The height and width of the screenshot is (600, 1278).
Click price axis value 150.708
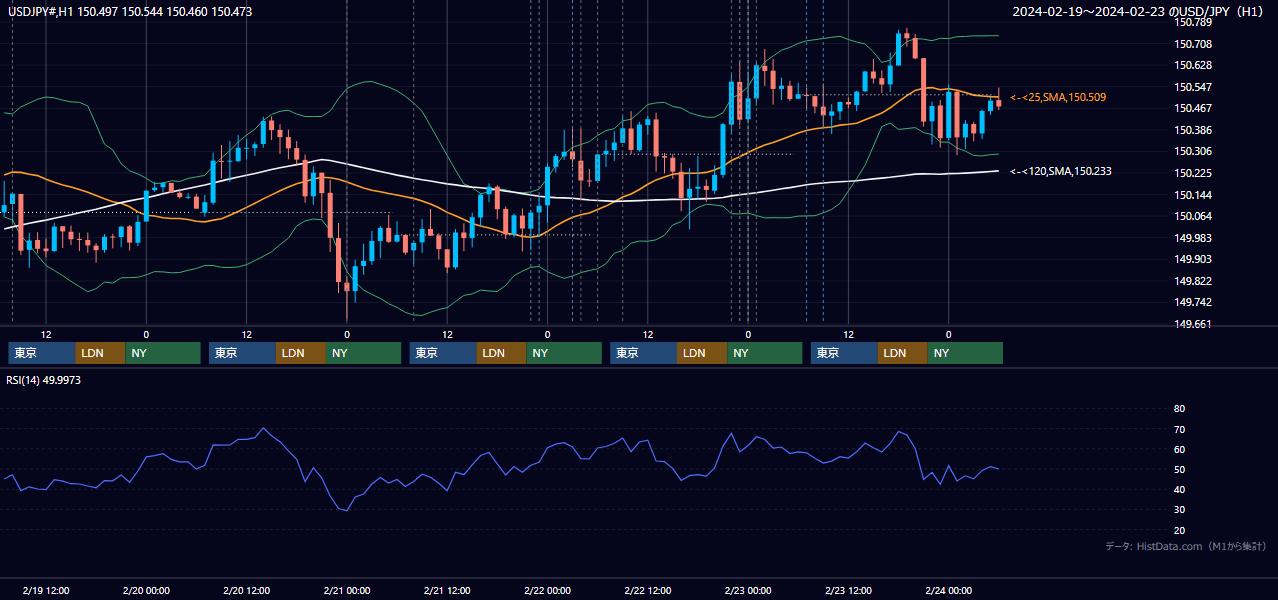click(1193, 44)
